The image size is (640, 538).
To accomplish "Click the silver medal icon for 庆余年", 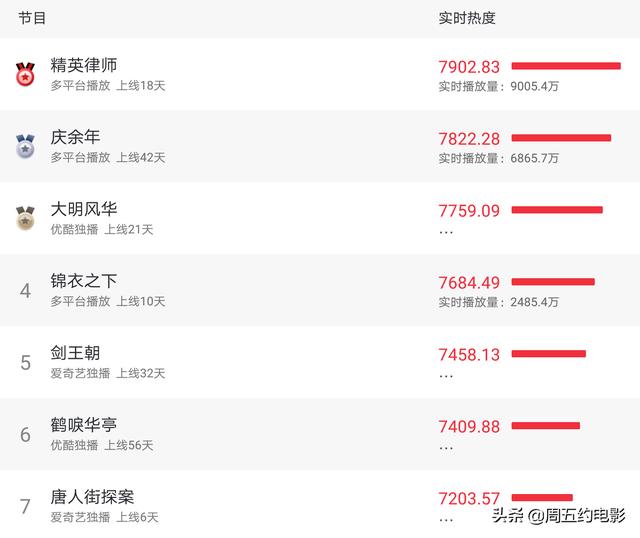I will click(x=25, y=146).
